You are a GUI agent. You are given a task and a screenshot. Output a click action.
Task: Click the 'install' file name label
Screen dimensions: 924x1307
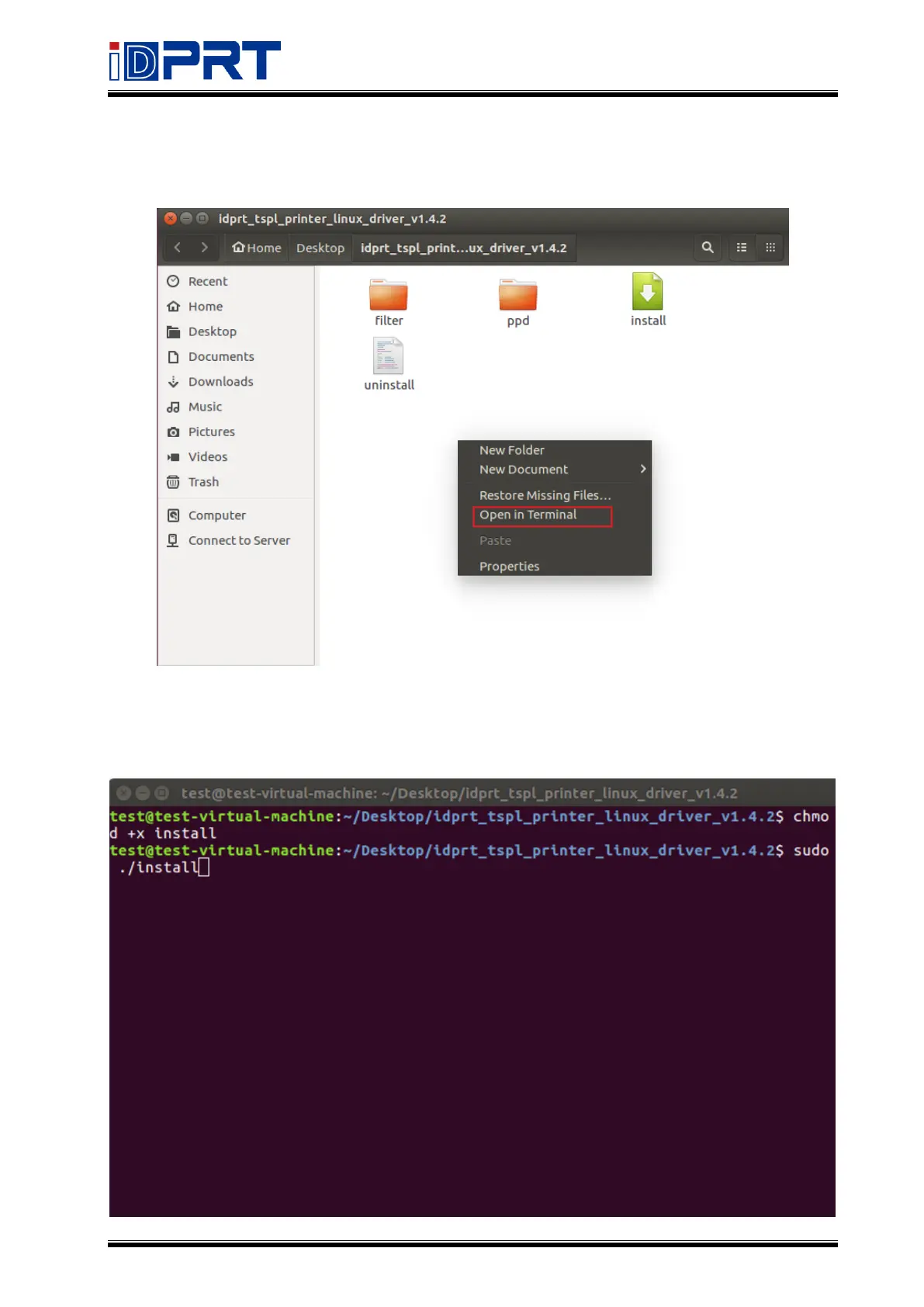[x=649, y=321]
